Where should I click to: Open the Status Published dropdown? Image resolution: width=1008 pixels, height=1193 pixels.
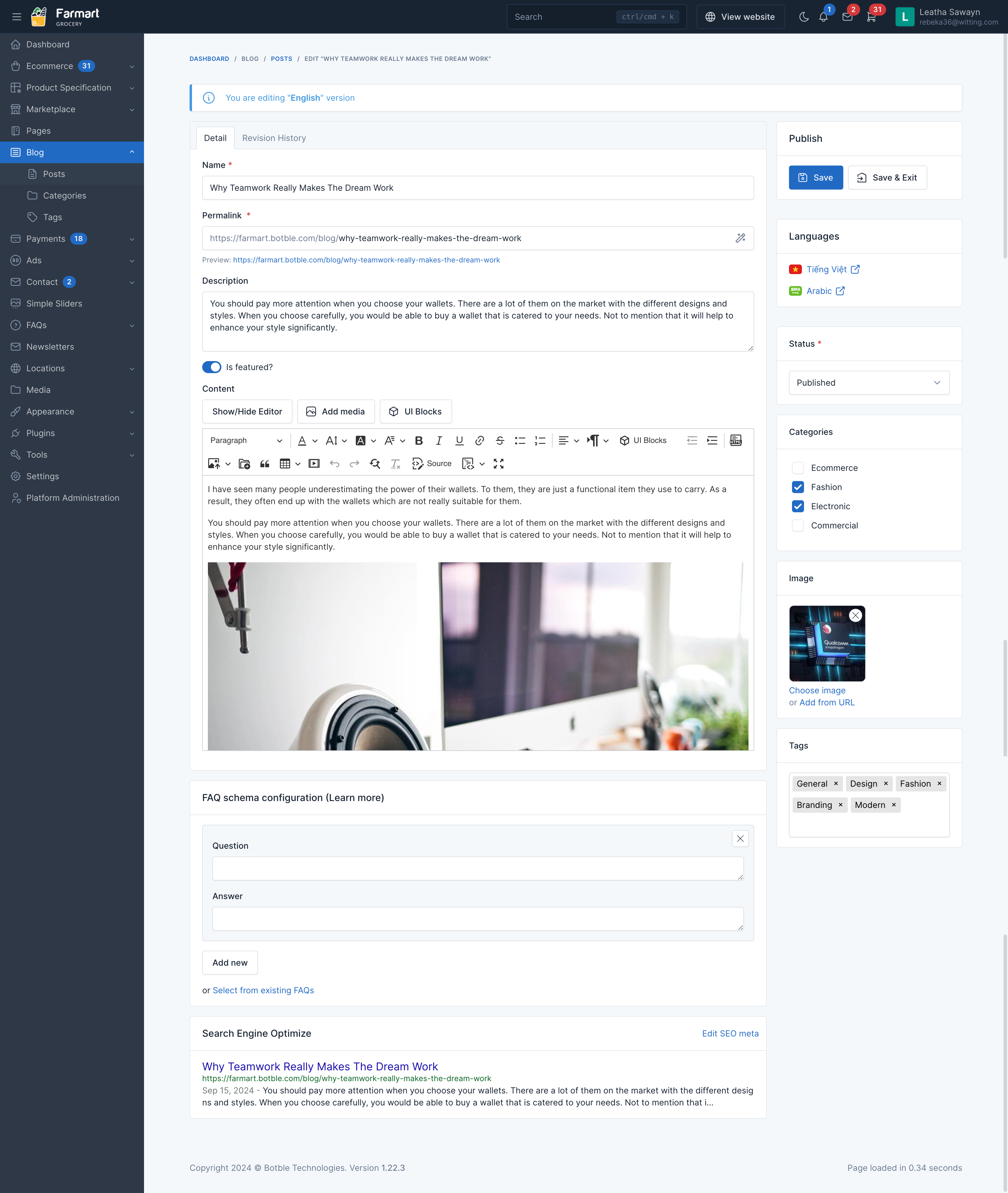(x=868, y=383)
